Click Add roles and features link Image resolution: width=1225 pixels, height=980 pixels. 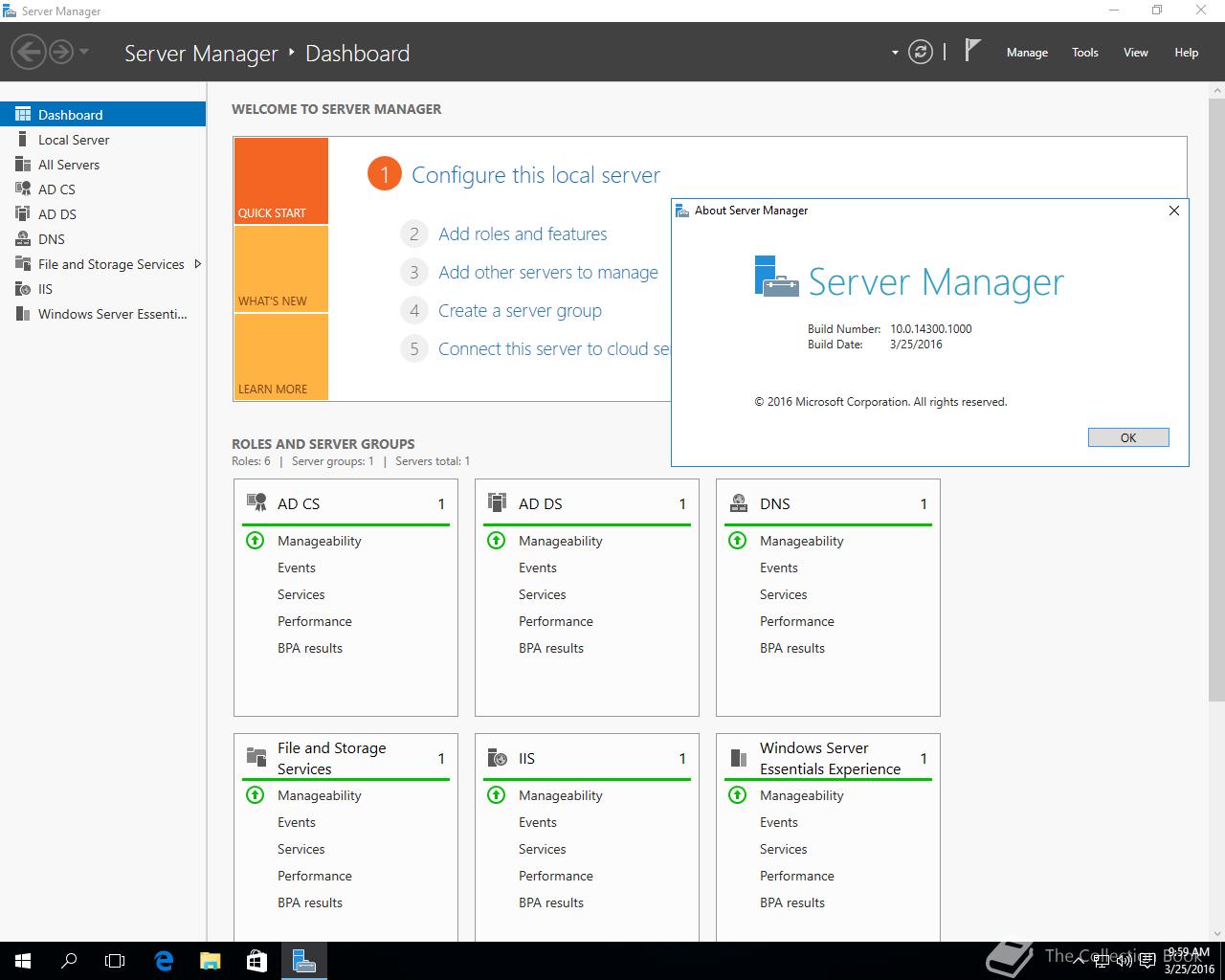tap(523, 234)
